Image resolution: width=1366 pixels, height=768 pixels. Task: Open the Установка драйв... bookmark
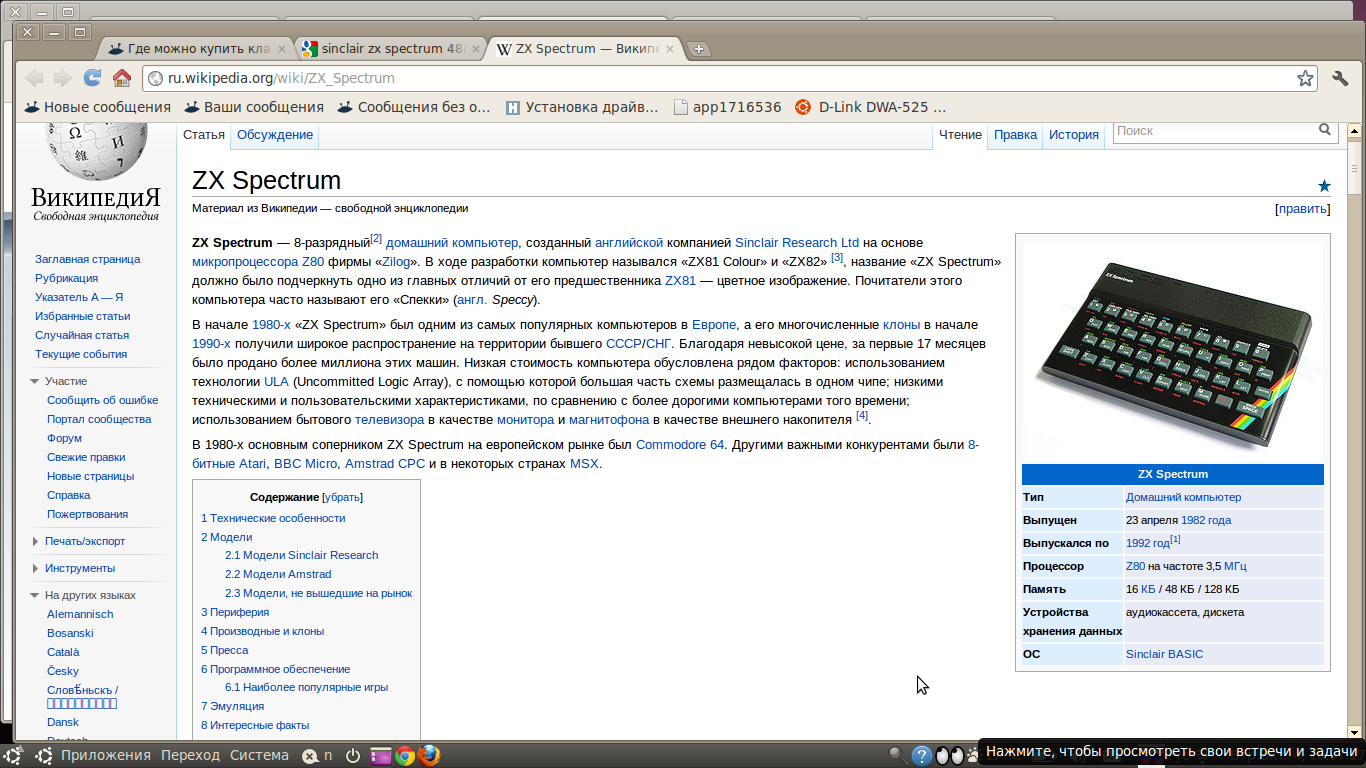582,107
